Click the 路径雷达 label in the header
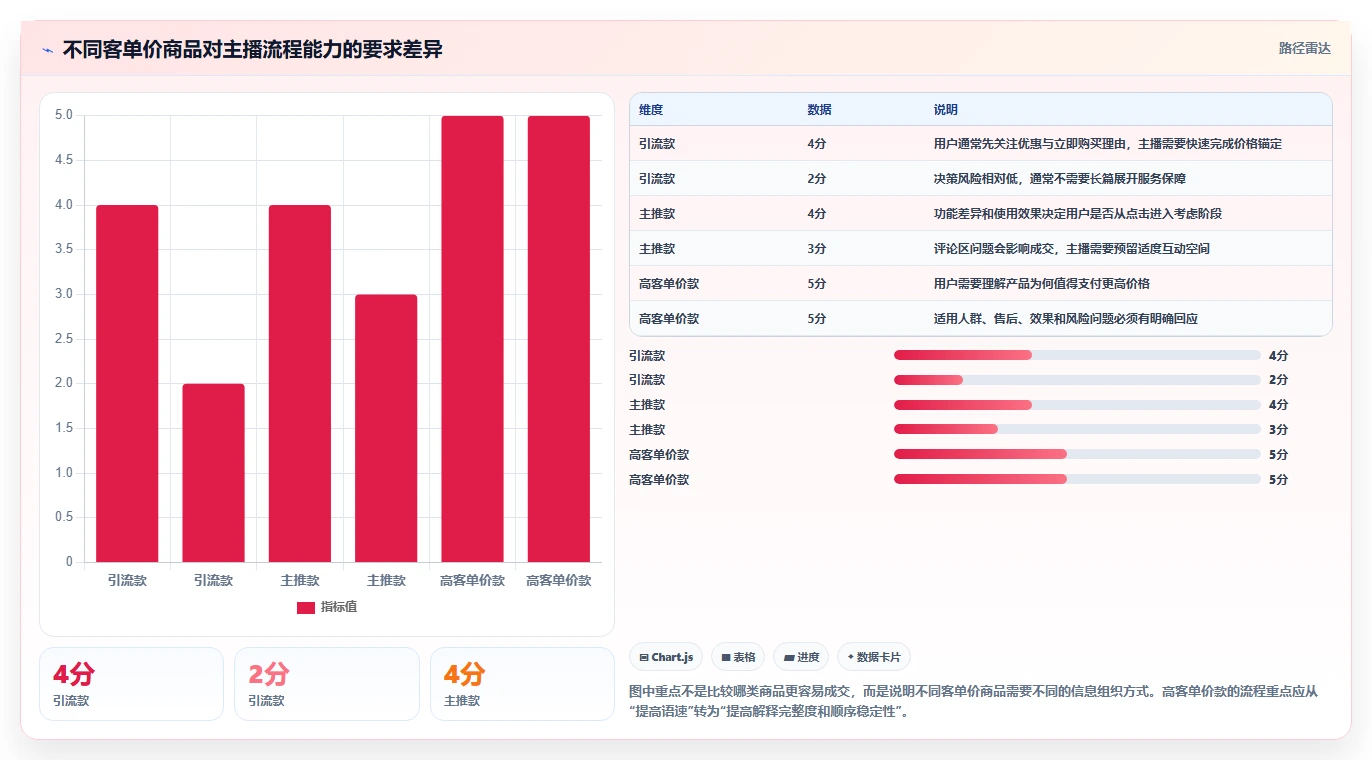 1305,48
